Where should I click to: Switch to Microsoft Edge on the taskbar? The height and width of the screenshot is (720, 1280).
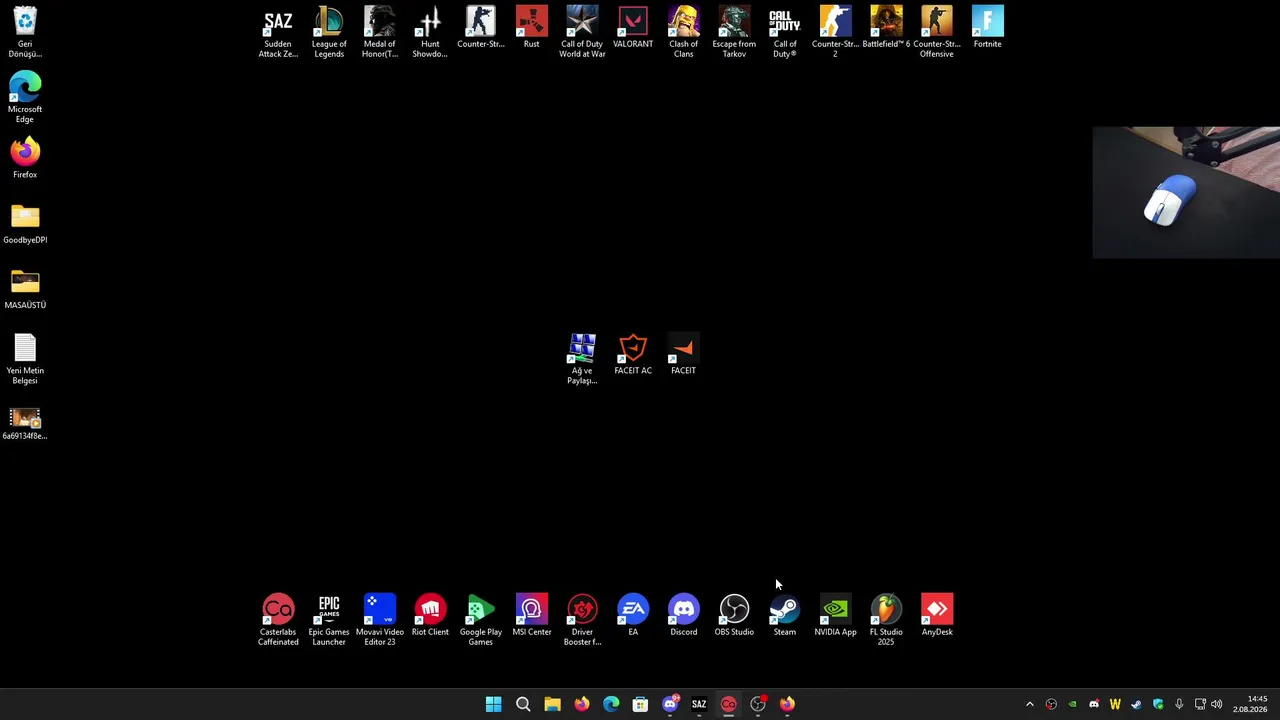[611, 704]
